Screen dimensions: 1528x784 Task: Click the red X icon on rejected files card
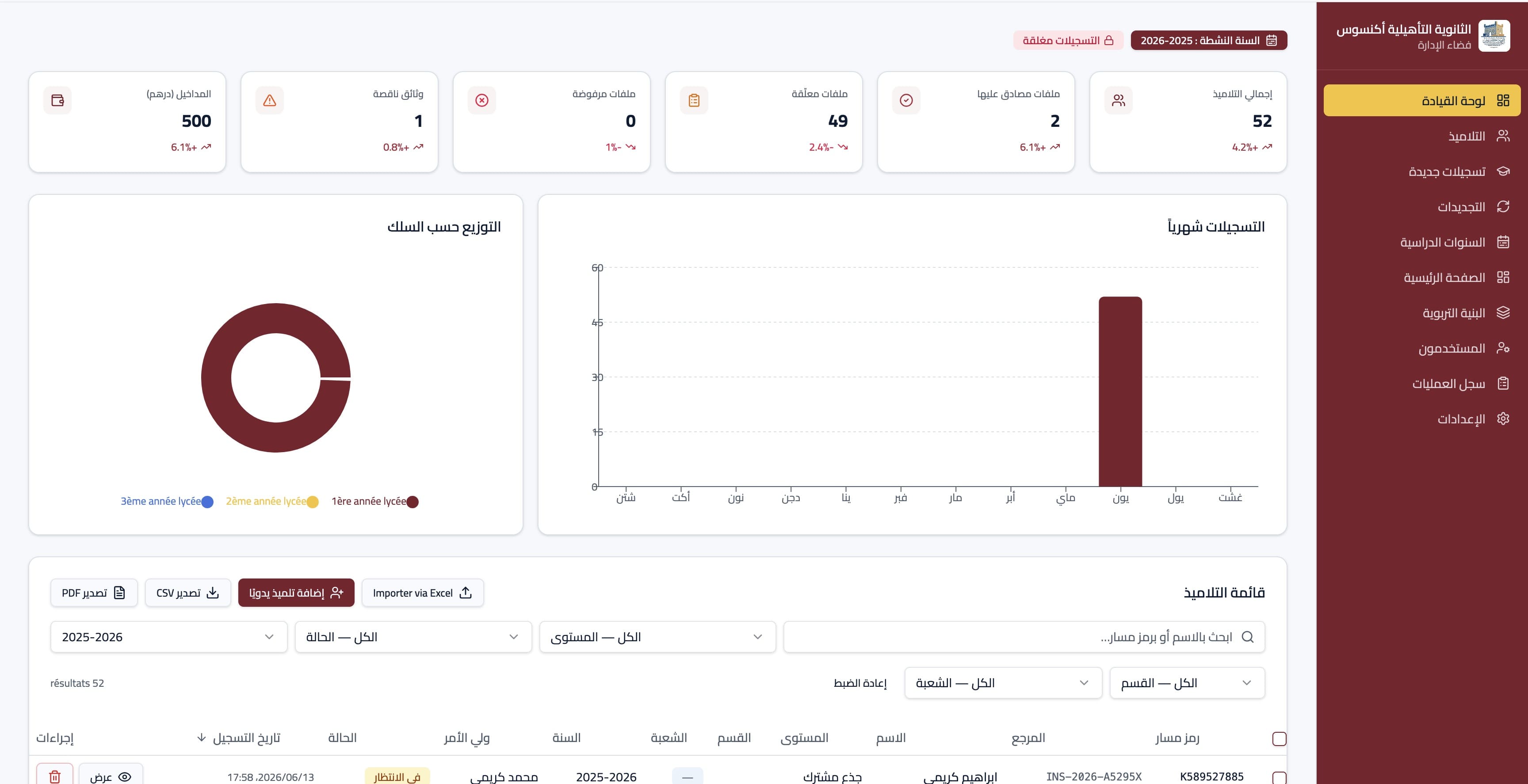point(481,100)
